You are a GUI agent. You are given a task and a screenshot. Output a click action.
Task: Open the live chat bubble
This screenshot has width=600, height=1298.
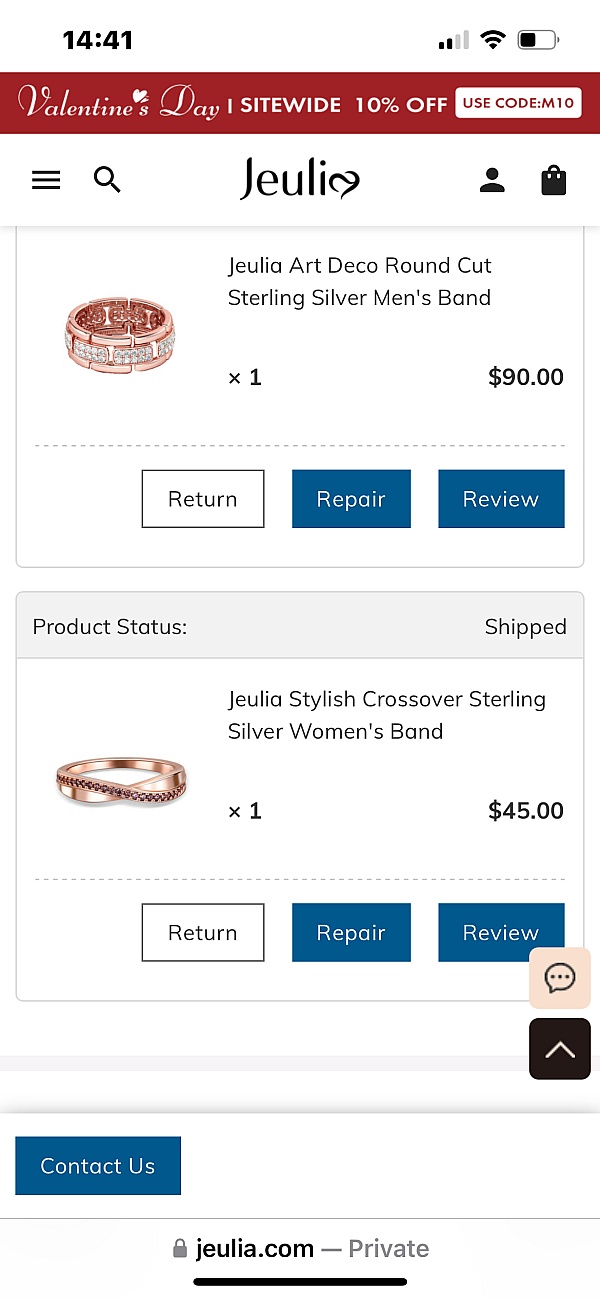tap(560, 977)
